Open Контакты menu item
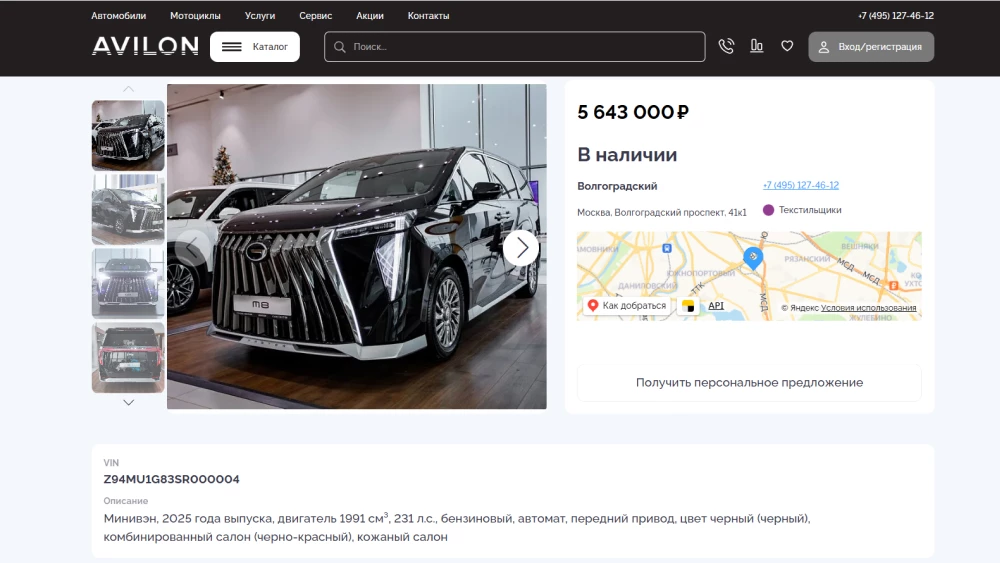Screen dimensions: 1000x563 [x=429, y=16]
